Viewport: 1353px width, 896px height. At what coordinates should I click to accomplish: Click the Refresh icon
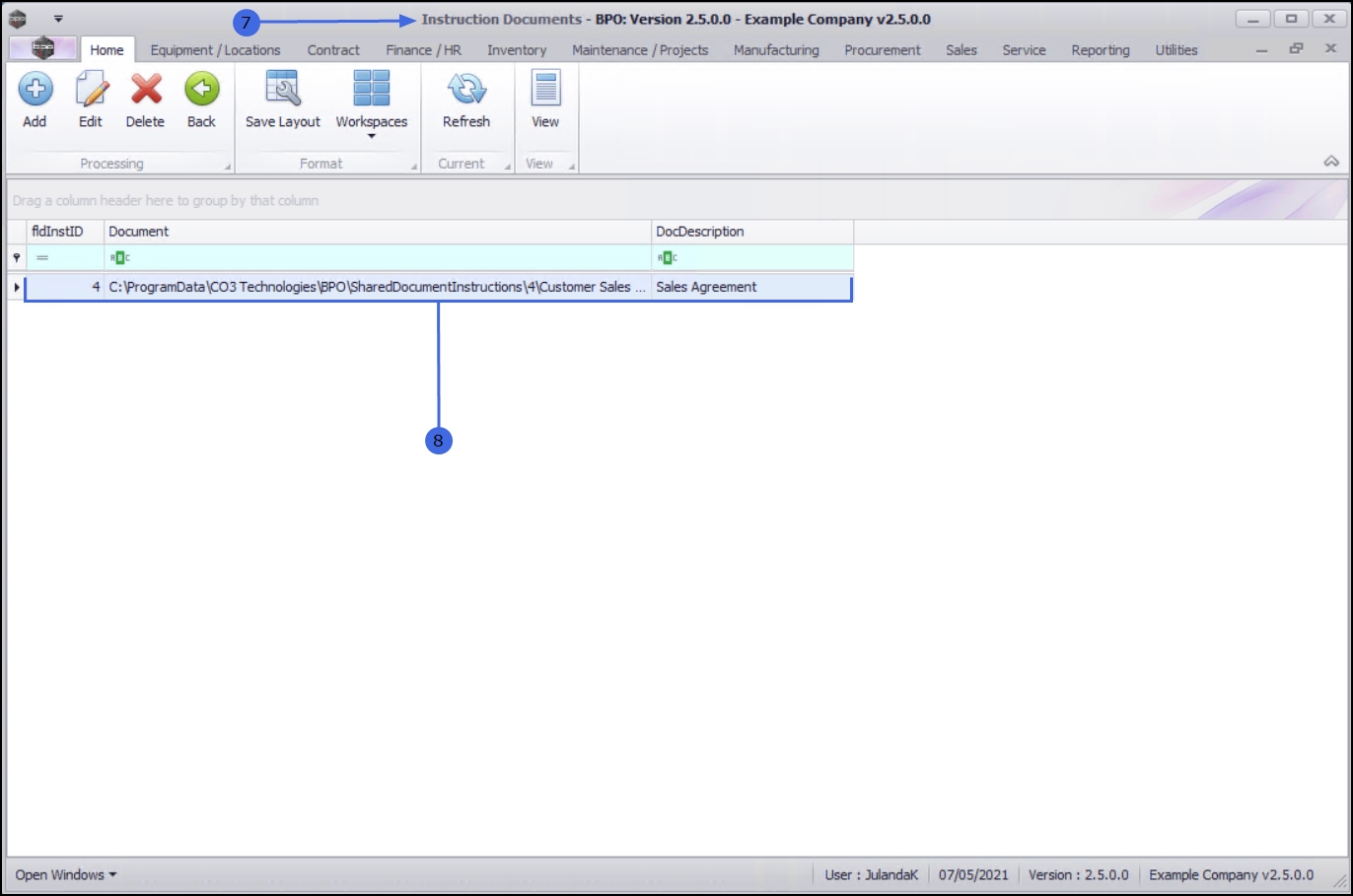pyautogui.click(x=466, y=89)
